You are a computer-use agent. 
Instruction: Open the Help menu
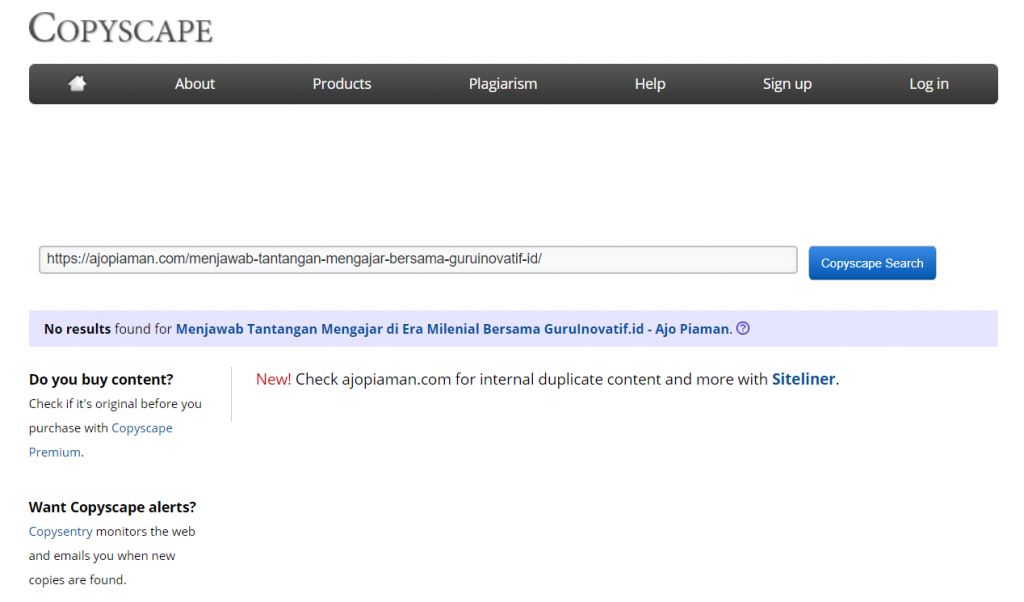(650, 84)
